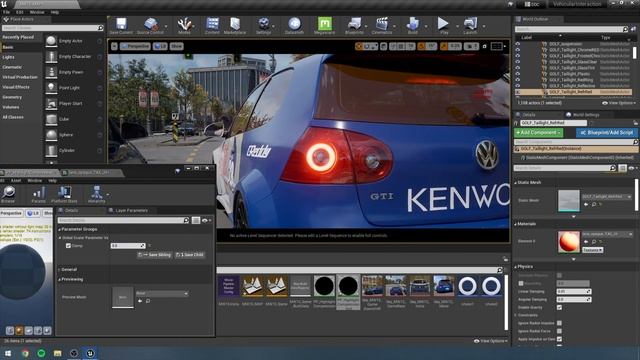
Task: Click the Hierarchy icon in material editor
Action: point(97,194)
